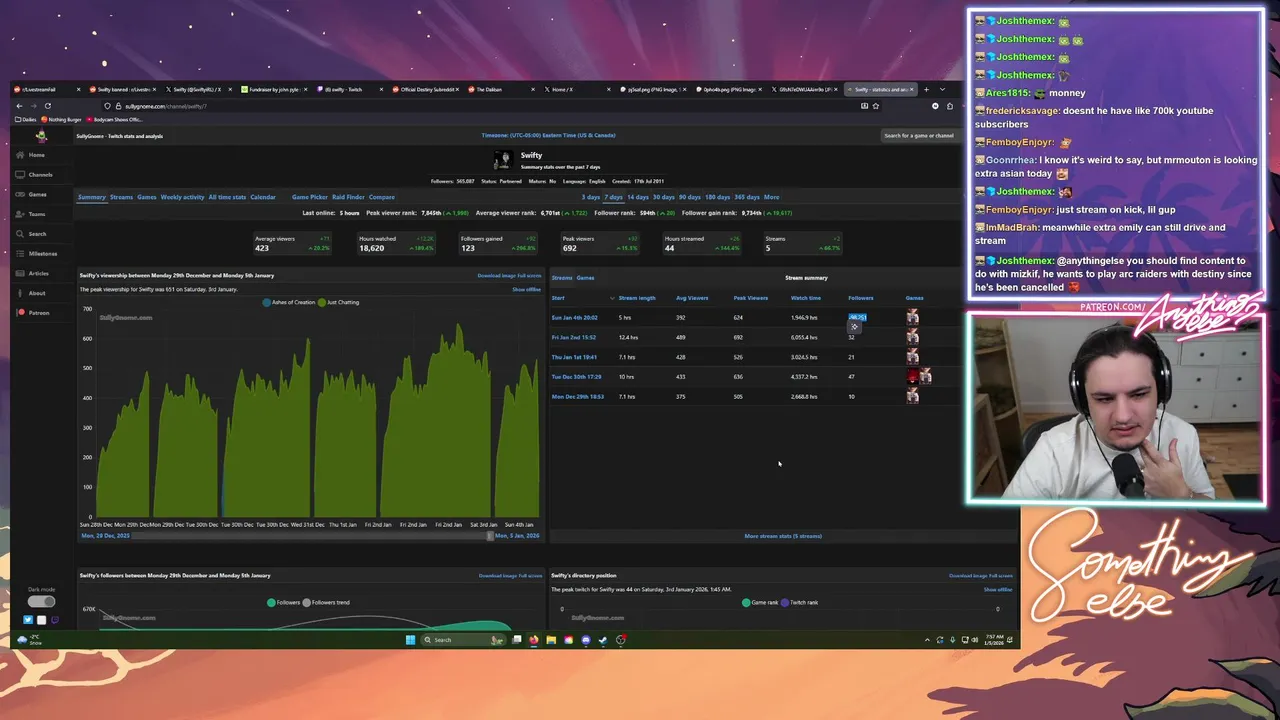This screenshot has height=720, width=1280.
Task: Click browser back arrow
Action: tap(19, 106)
